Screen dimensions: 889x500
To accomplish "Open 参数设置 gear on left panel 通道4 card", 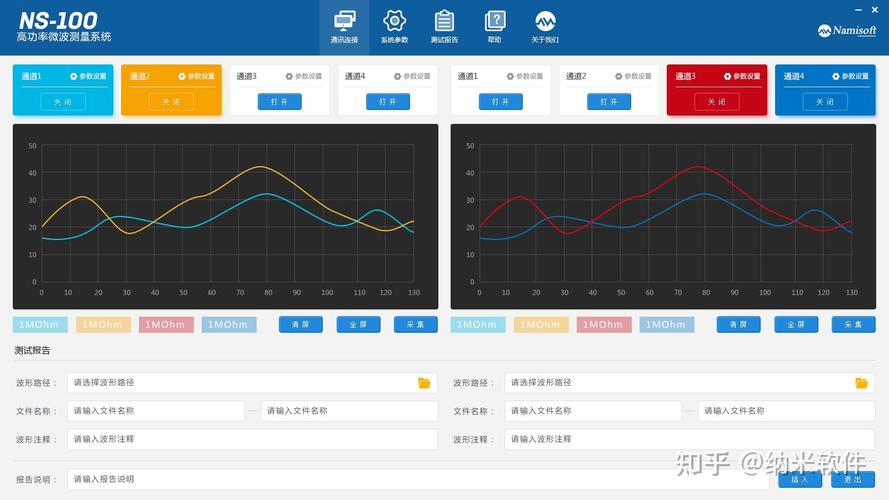I will coord(412,76).
